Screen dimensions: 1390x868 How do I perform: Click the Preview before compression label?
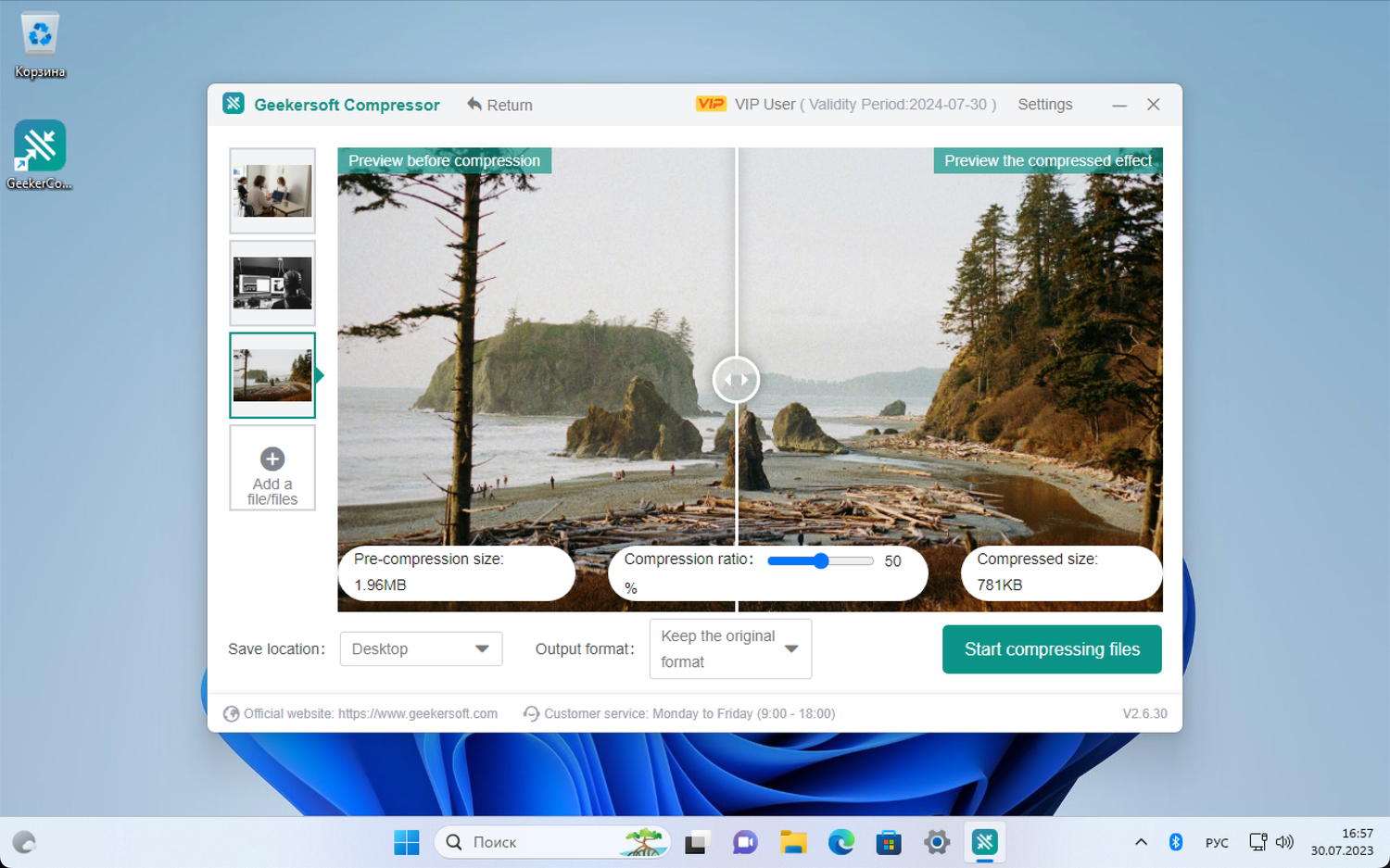[x=444, y=161]
